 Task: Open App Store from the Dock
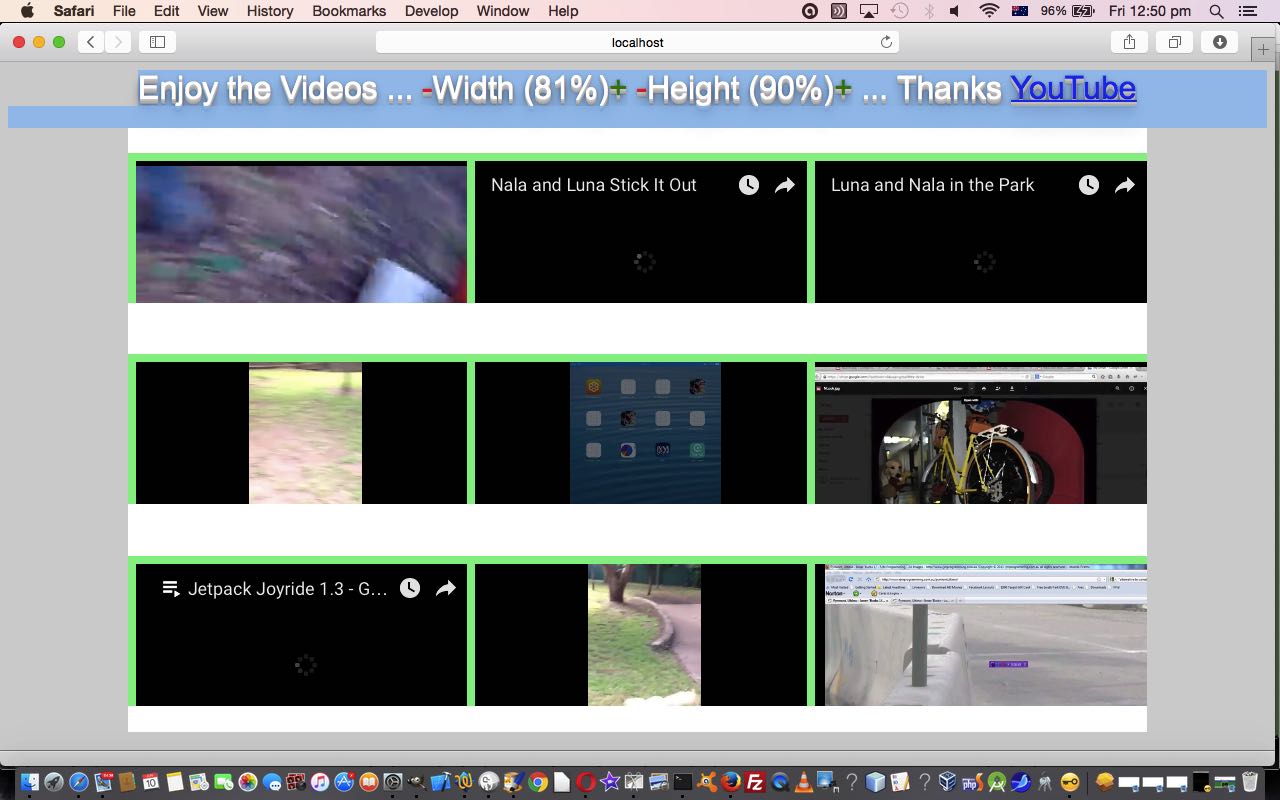[344, 782]
